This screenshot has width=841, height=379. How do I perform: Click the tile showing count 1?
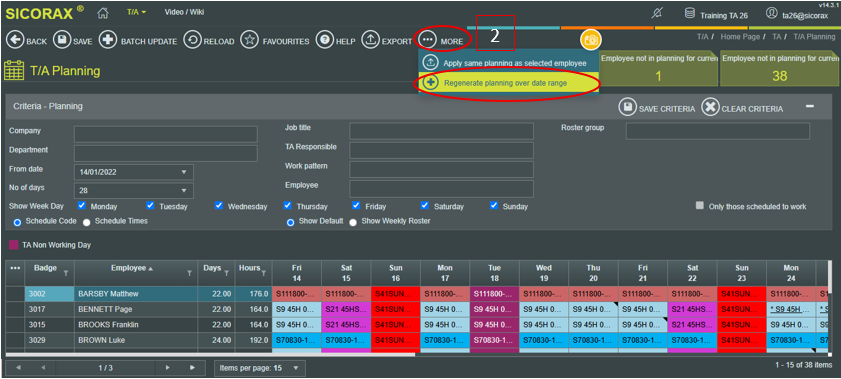pyautogui.click(x=659, y=69)
